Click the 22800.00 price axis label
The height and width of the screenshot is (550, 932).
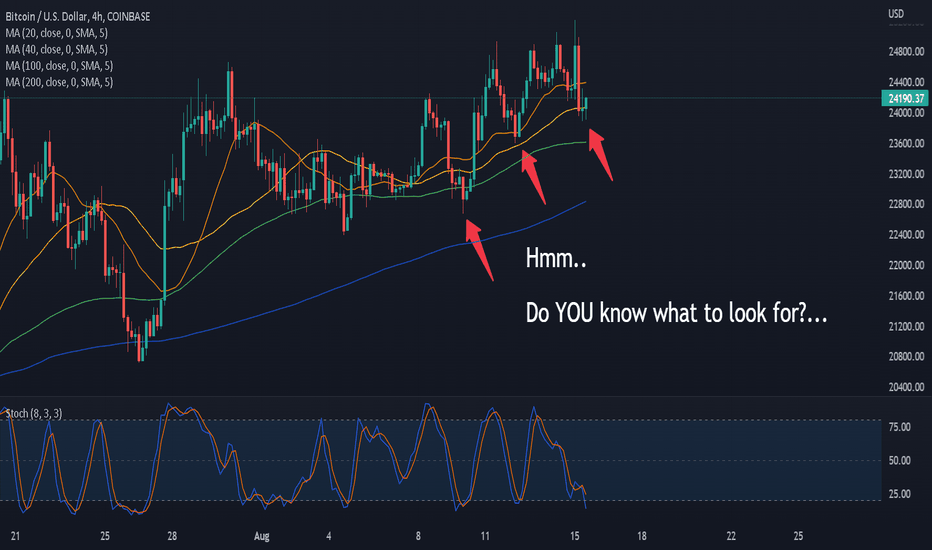coord(906,204)
